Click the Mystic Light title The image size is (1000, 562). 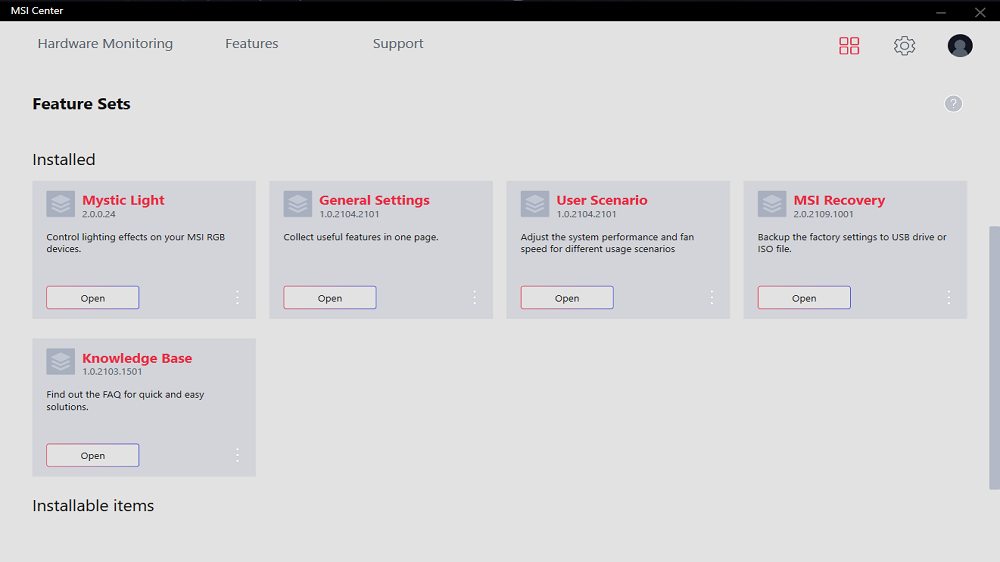123,200
